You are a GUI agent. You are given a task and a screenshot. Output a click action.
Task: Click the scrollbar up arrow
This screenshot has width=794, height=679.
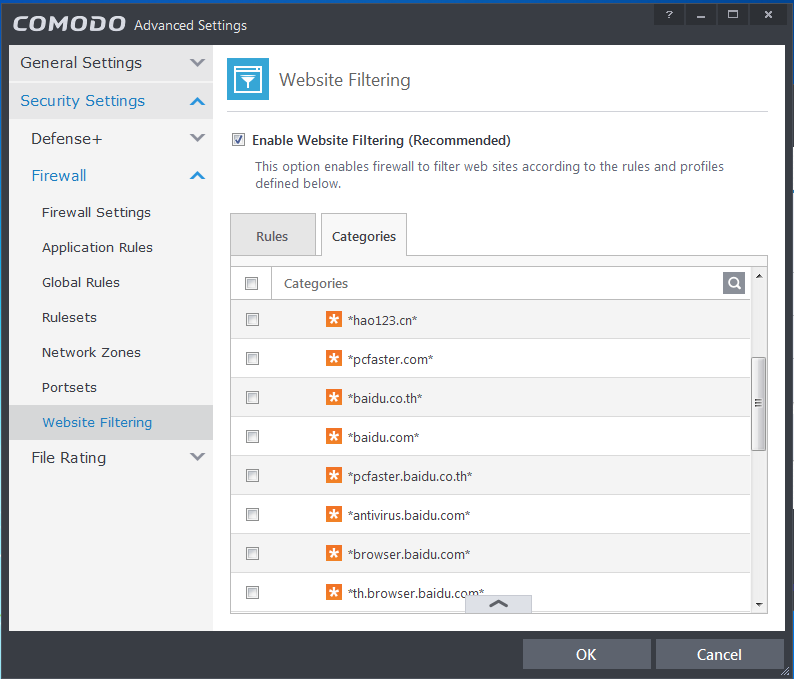[759, 276]
